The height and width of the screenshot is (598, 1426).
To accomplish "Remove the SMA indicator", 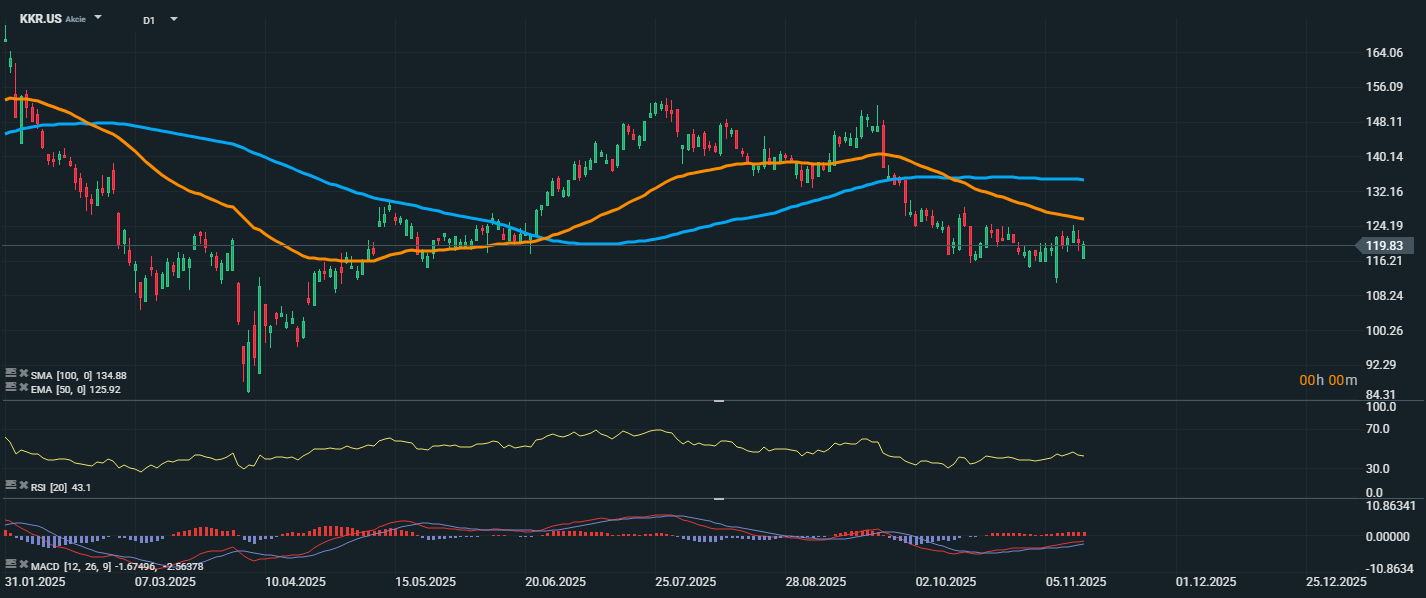I will click(23, 374).
